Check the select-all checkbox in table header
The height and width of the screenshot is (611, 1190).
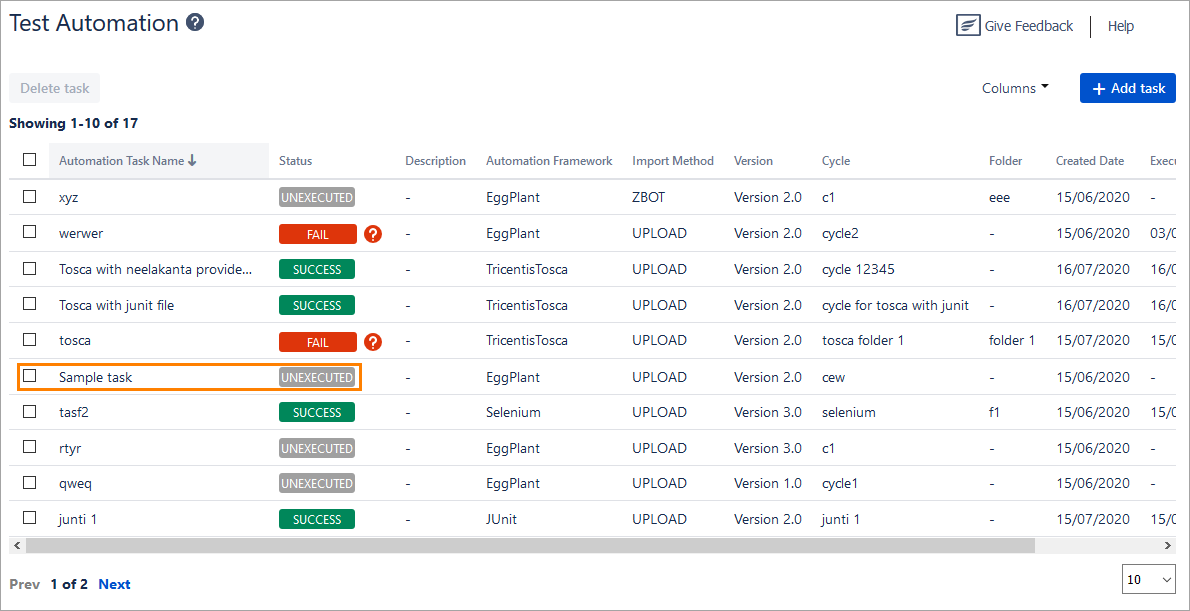[x=30, y=160]
